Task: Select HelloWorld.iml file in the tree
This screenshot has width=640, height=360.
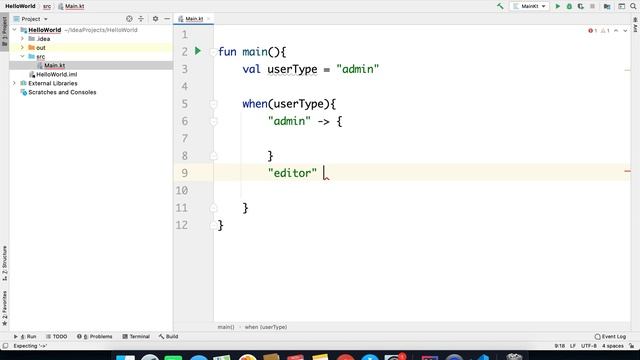Action: (56, 74)
